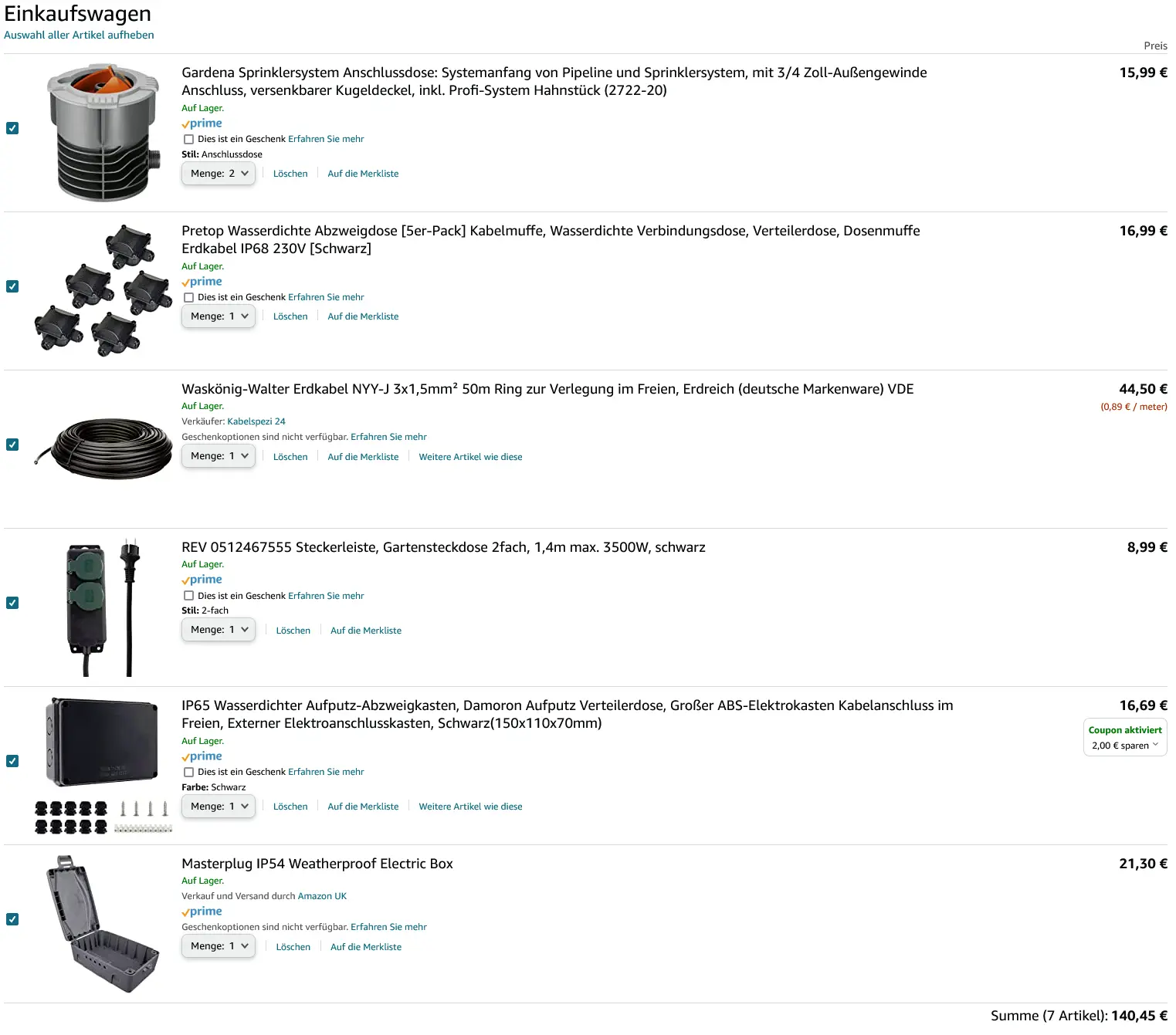This screenshot has height=1035, width=1176.
Task: Open the Damoron Abzweigkasten product image
Action: [x=103, y=765]
